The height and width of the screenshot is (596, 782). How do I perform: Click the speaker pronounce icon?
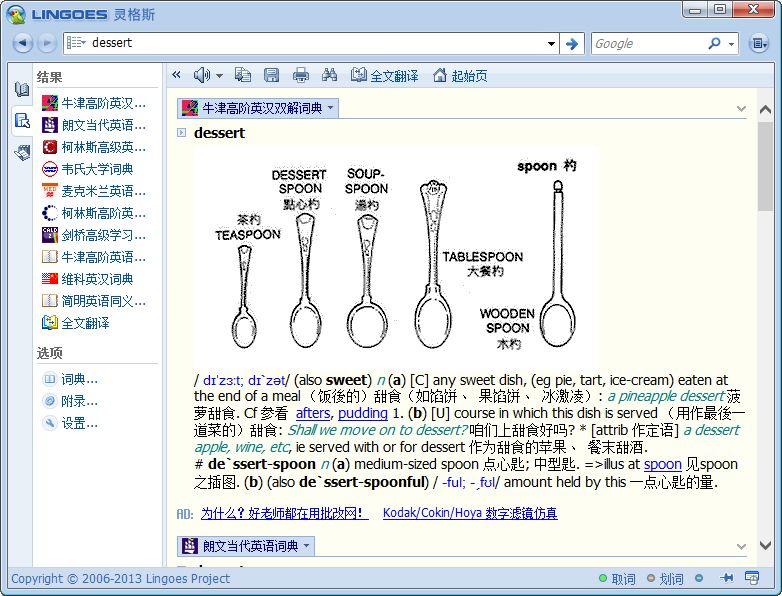(201, 75)
